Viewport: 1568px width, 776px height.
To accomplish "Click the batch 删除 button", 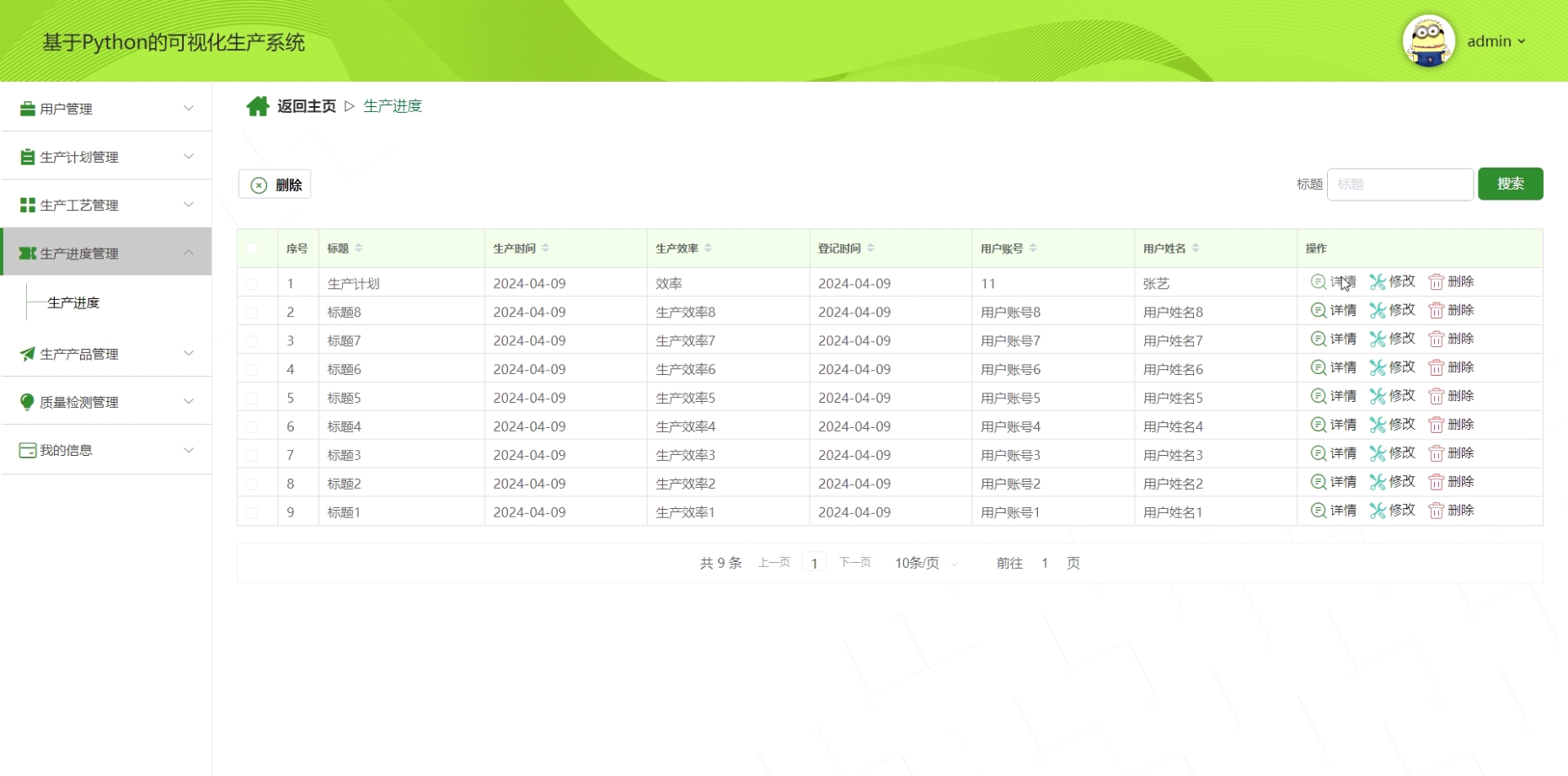I will pos(275,185).
